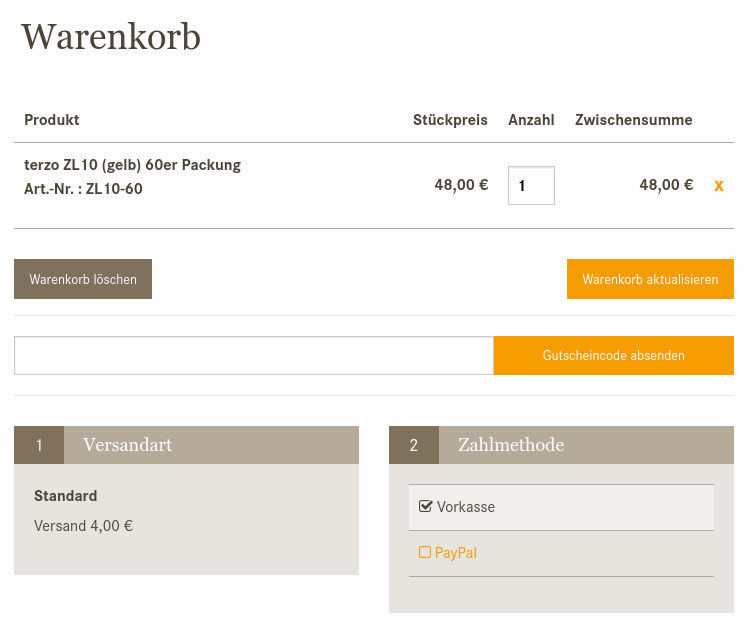Click the step 2 number badge

[414, 445]
